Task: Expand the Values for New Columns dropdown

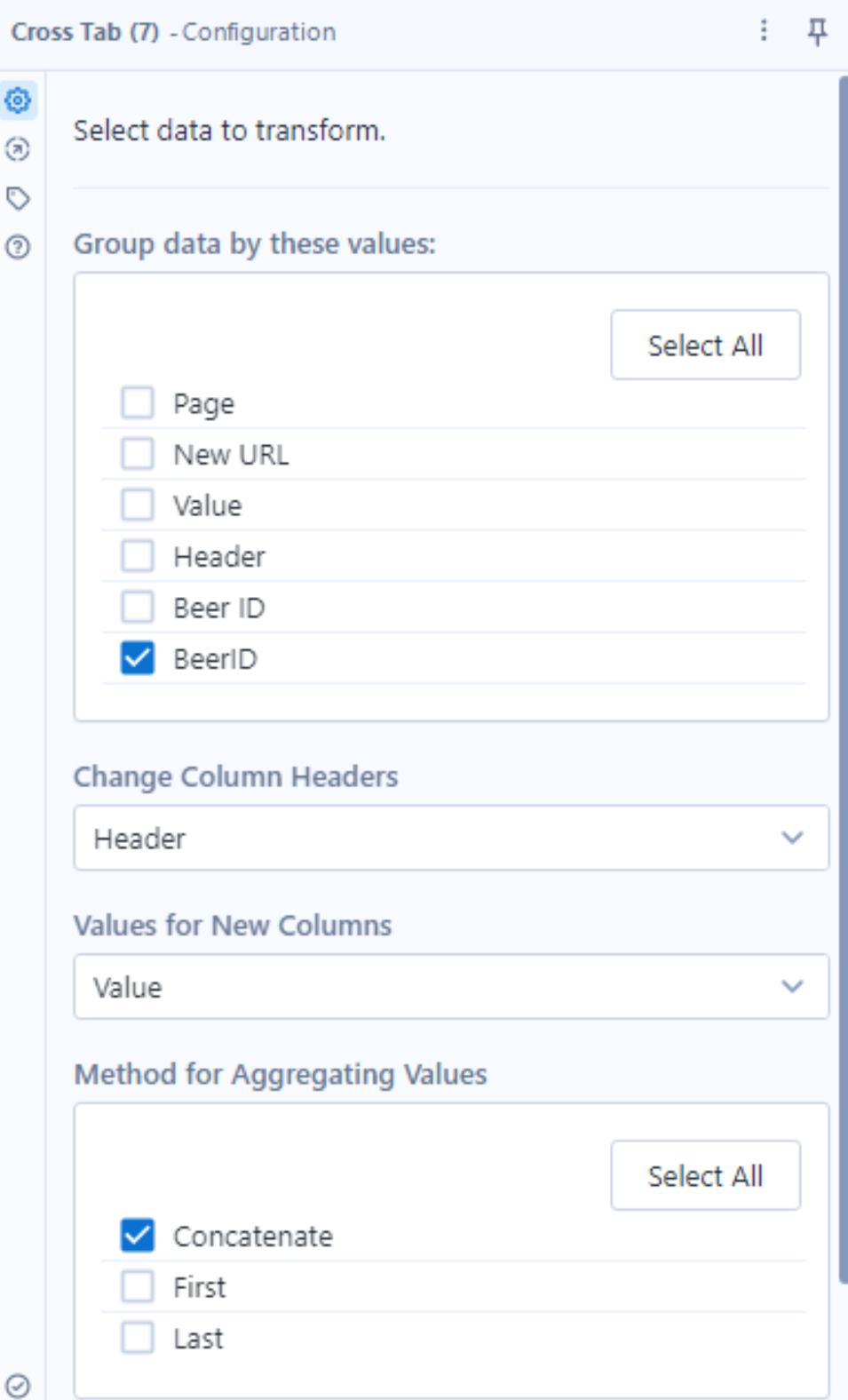Action: click(x=451, y=987)
